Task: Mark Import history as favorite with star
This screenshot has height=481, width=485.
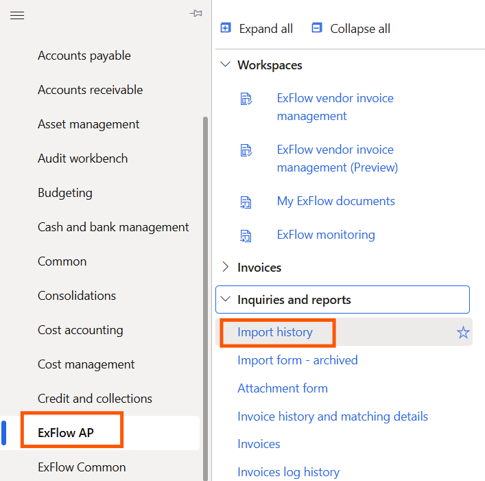Action: pyautogui.click(x=463, y=332)
